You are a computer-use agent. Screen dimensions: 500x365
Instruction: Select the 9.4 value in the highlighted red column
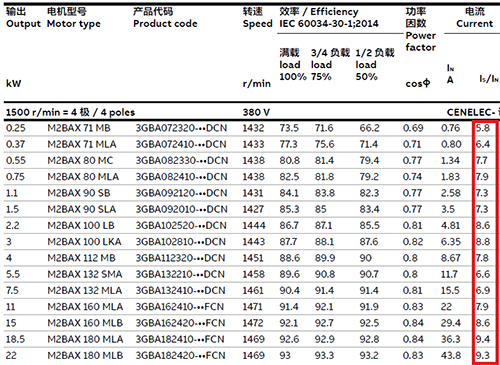[x=483, y=339]
